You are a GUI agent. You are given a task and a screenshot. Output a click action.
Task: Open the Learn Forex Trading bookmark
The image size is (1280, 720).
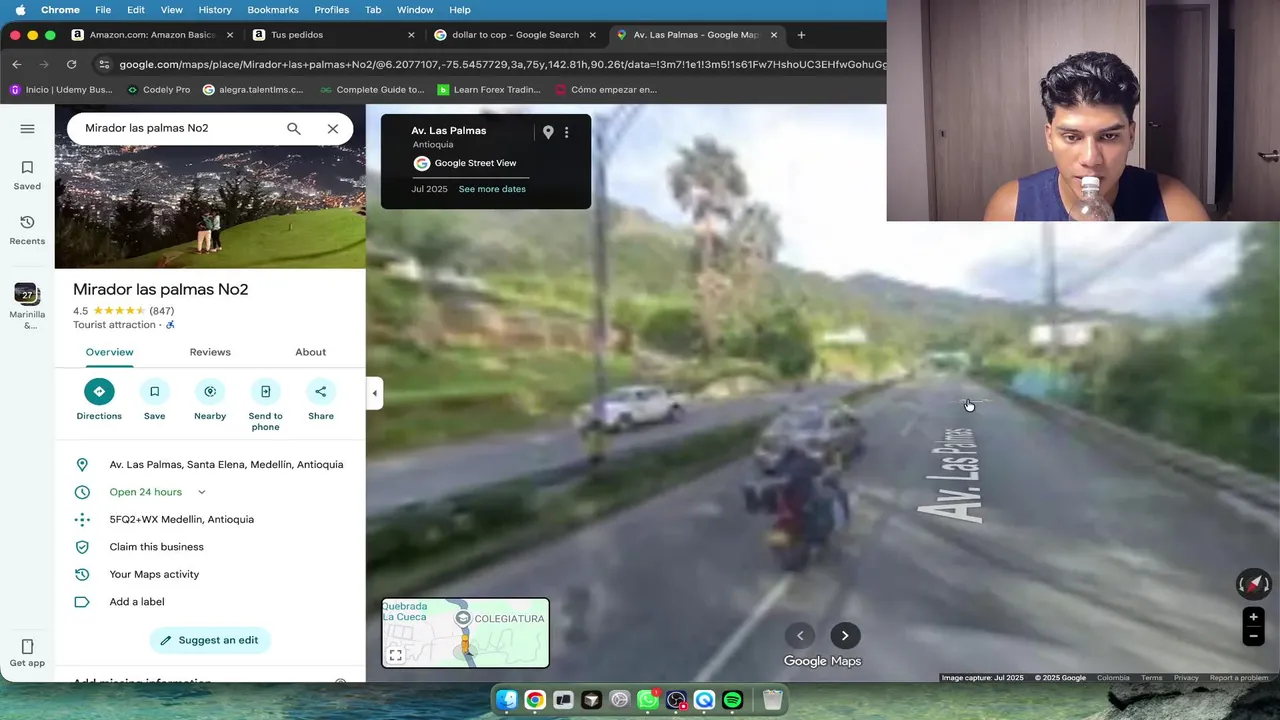489,89
